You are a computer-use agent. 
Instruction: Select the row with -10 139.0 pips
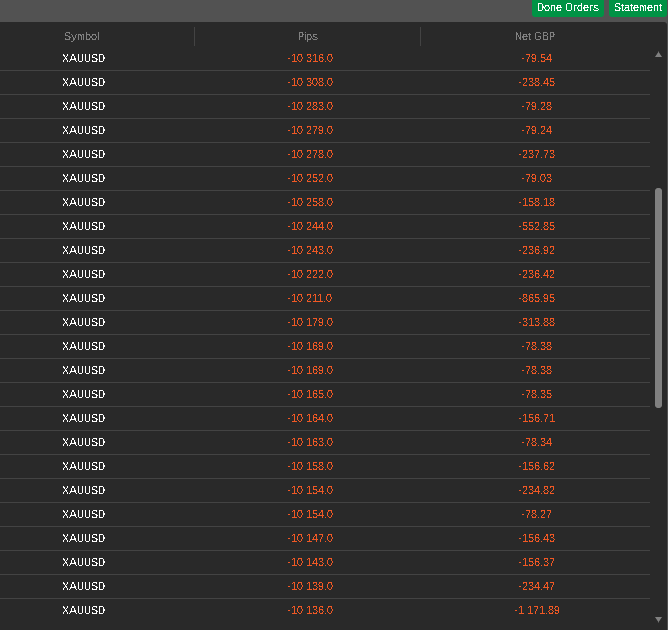[x=325, y=586]
